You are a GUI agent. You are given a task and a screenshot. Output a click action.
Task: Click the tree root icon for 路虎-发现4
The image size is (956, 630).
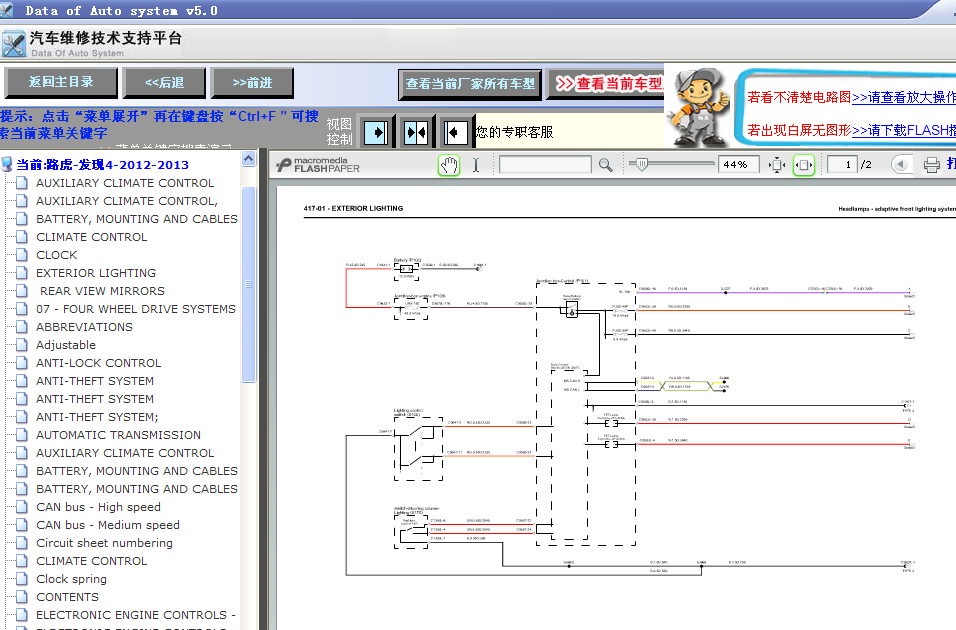click(7, 165)
